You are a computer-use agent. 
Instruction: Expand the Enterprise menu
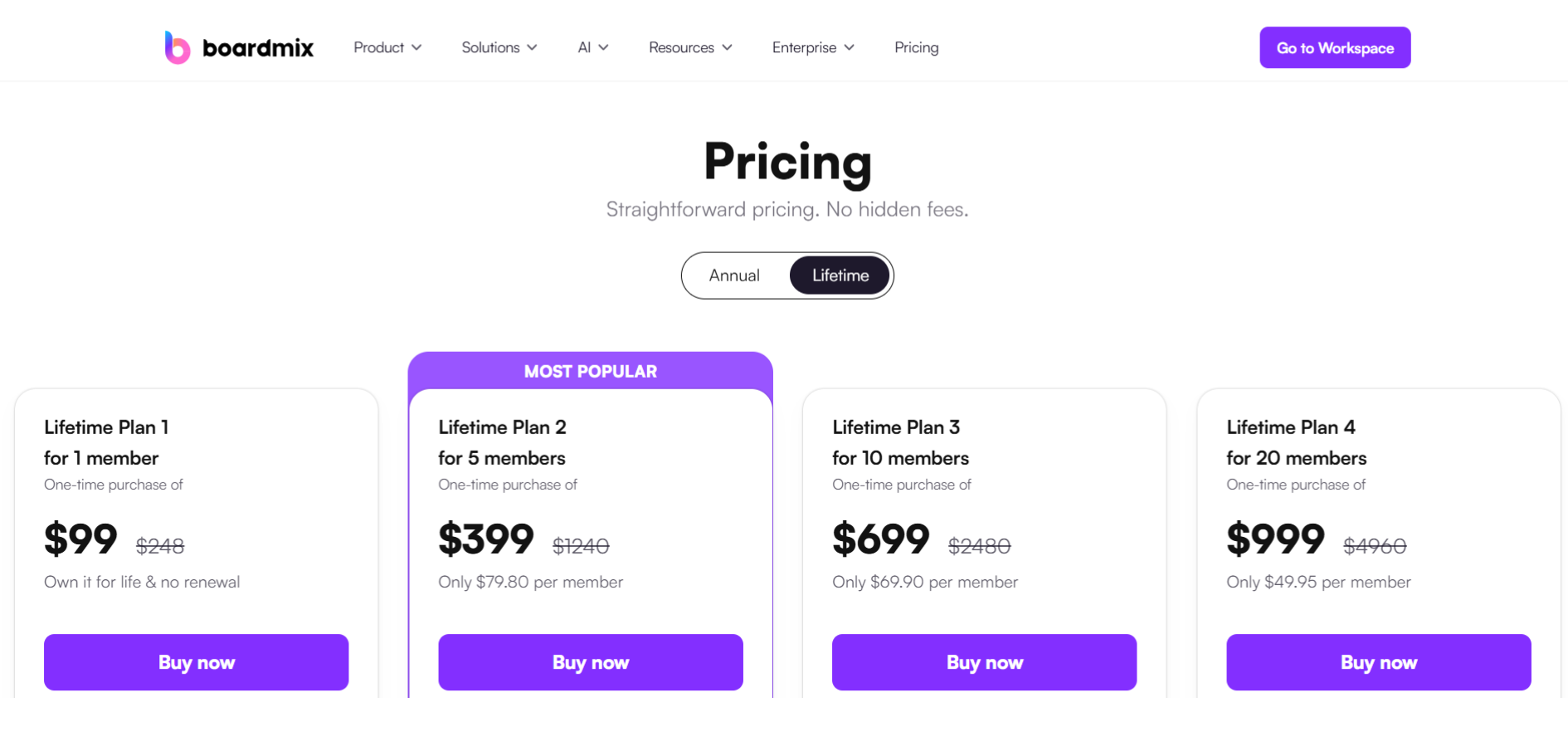coord(813,48)
